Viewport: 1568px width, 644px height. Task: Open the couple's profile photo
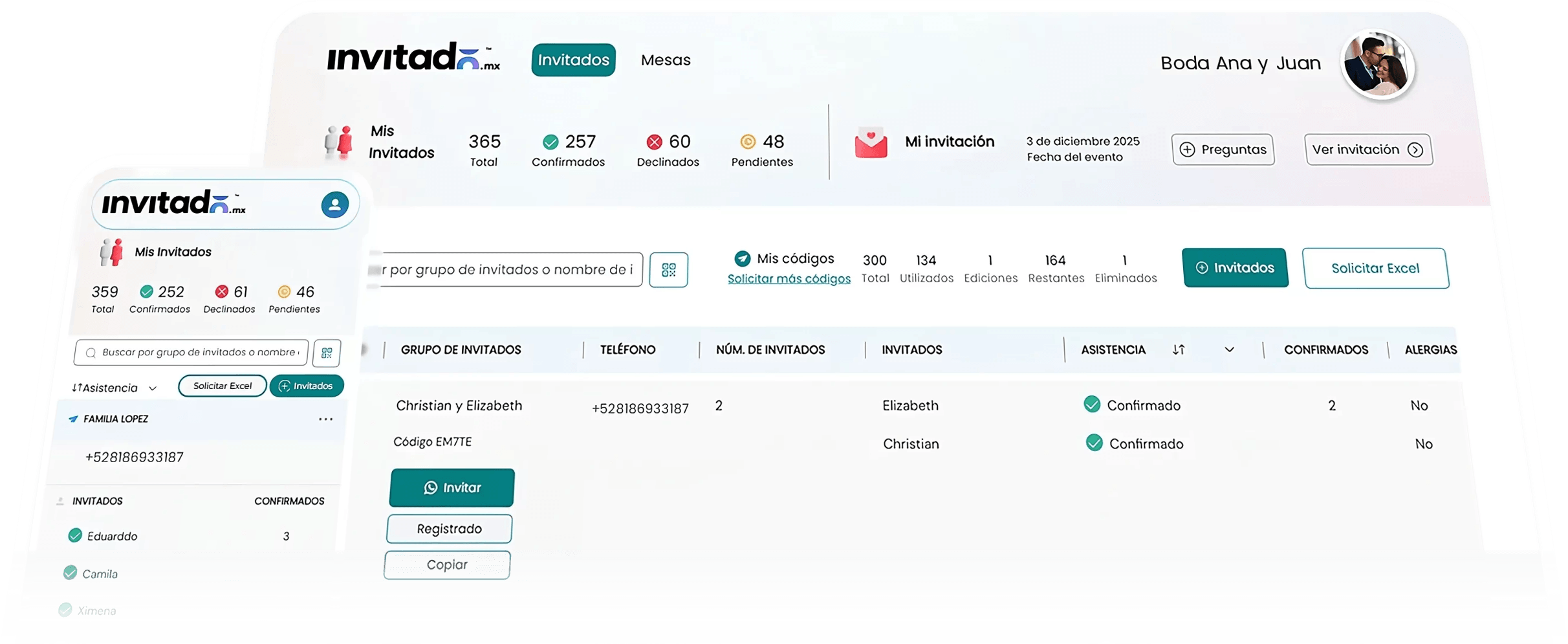click(x=1378, y=64)
